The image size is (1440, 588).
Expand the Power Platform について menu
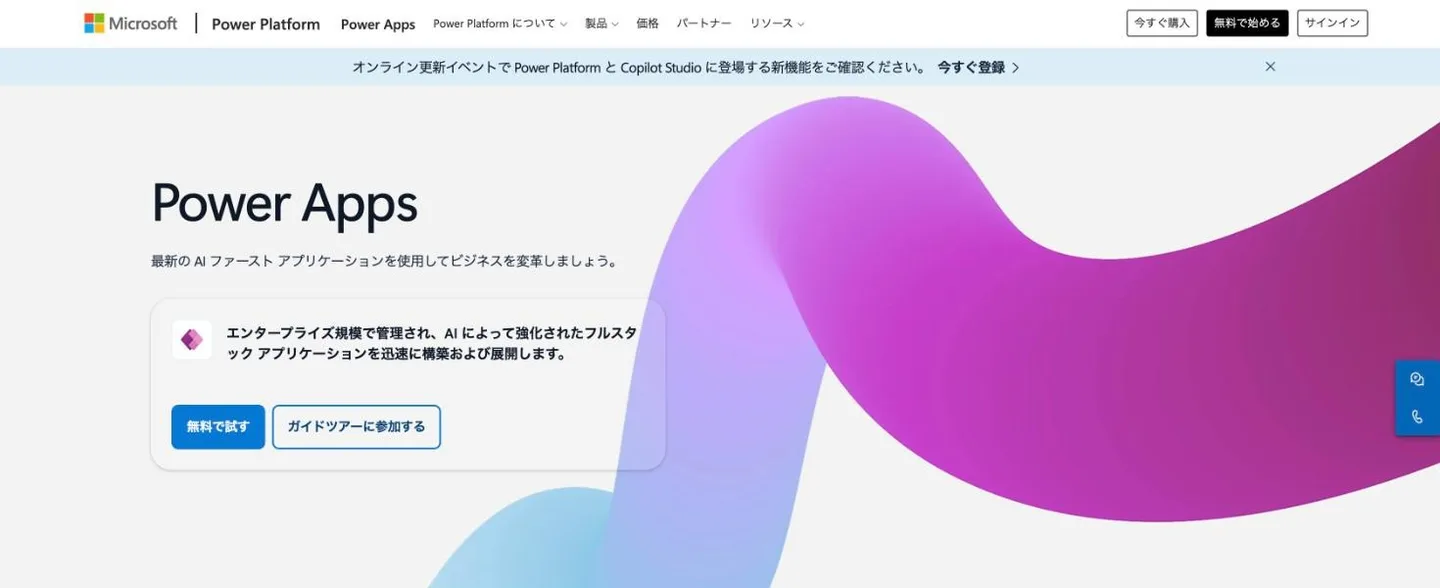(500, 24)
